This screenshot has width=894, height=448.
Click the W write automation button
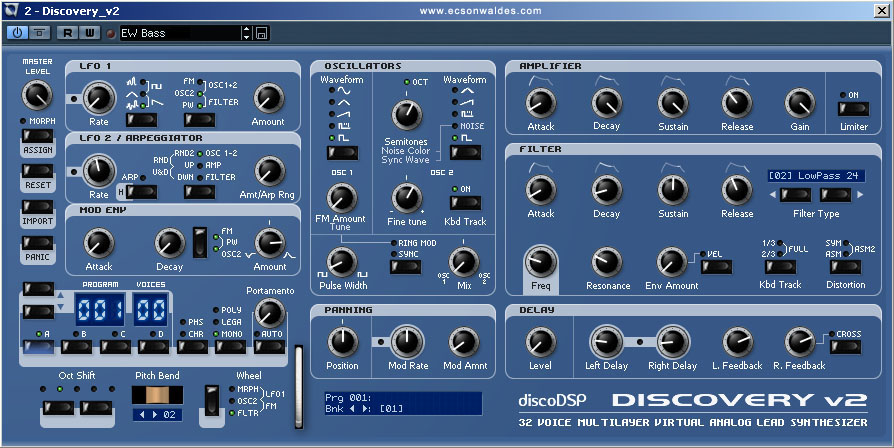[x=90, y=32]
